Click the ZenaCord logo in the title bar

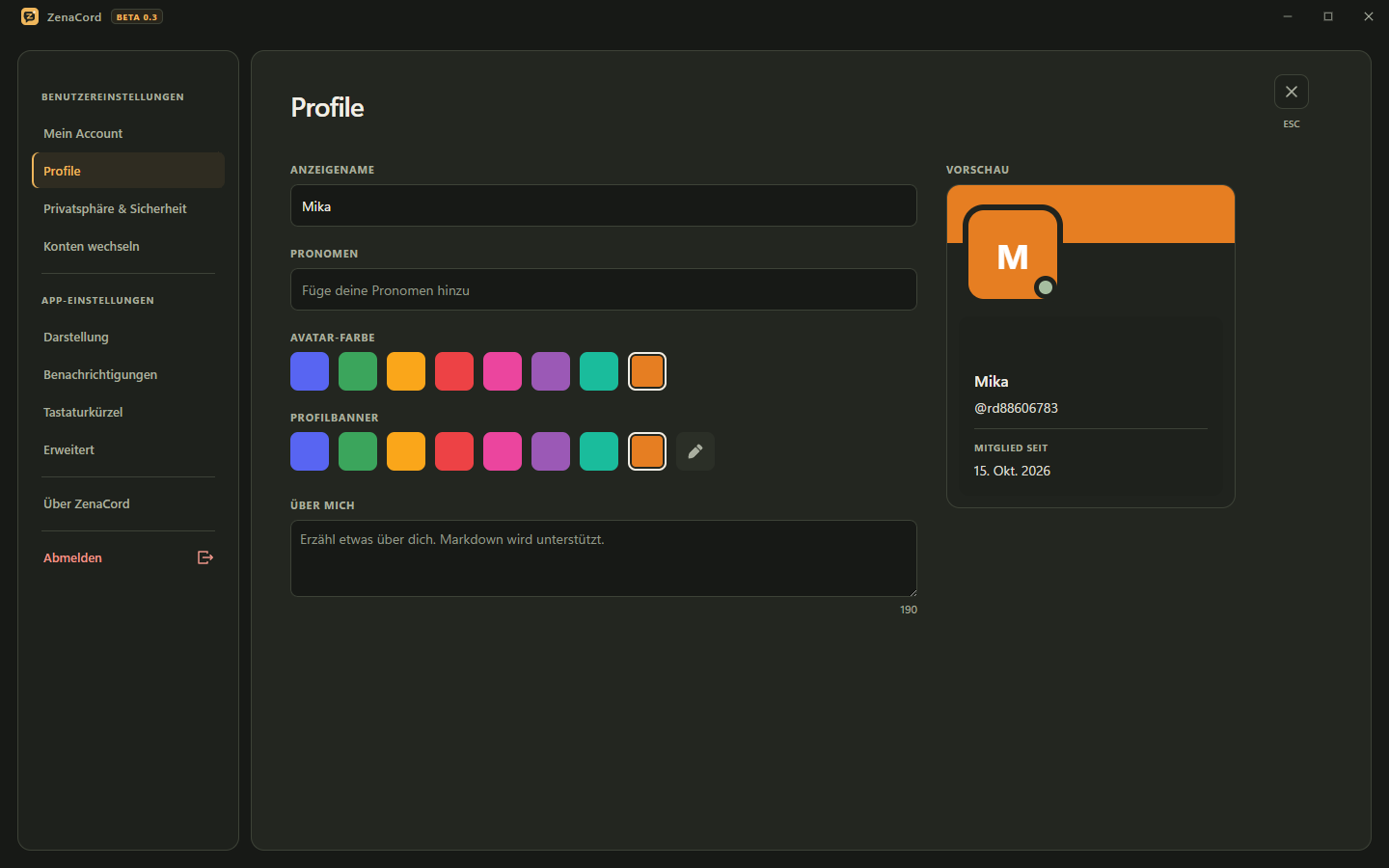click(x=30, y=16)
